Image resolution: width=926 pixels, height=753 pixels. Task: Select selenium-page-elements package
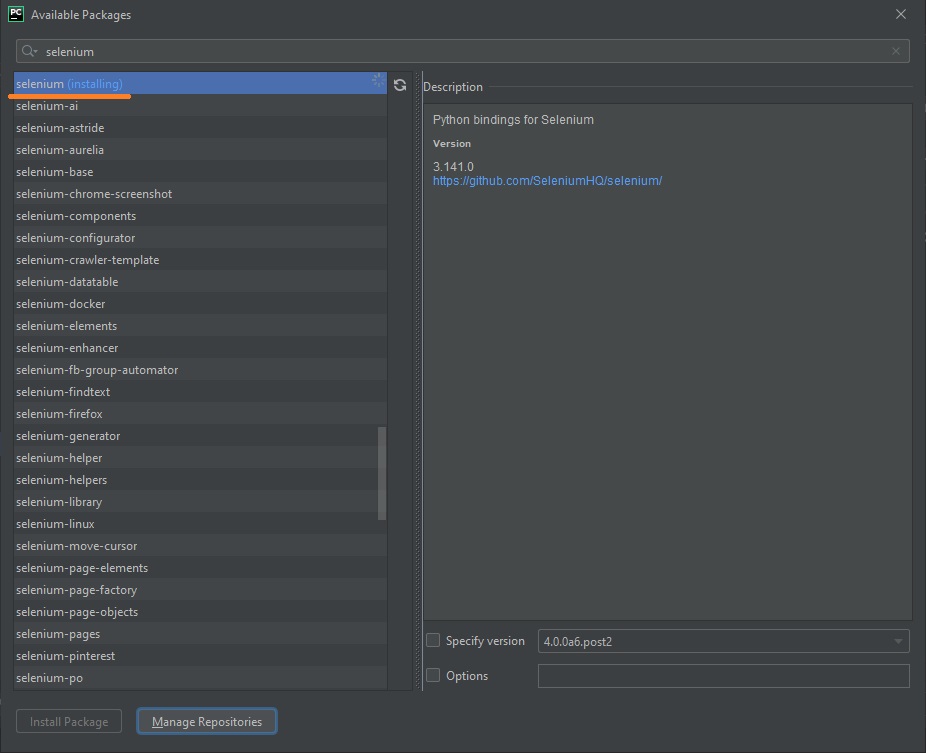tap(200, 568)
